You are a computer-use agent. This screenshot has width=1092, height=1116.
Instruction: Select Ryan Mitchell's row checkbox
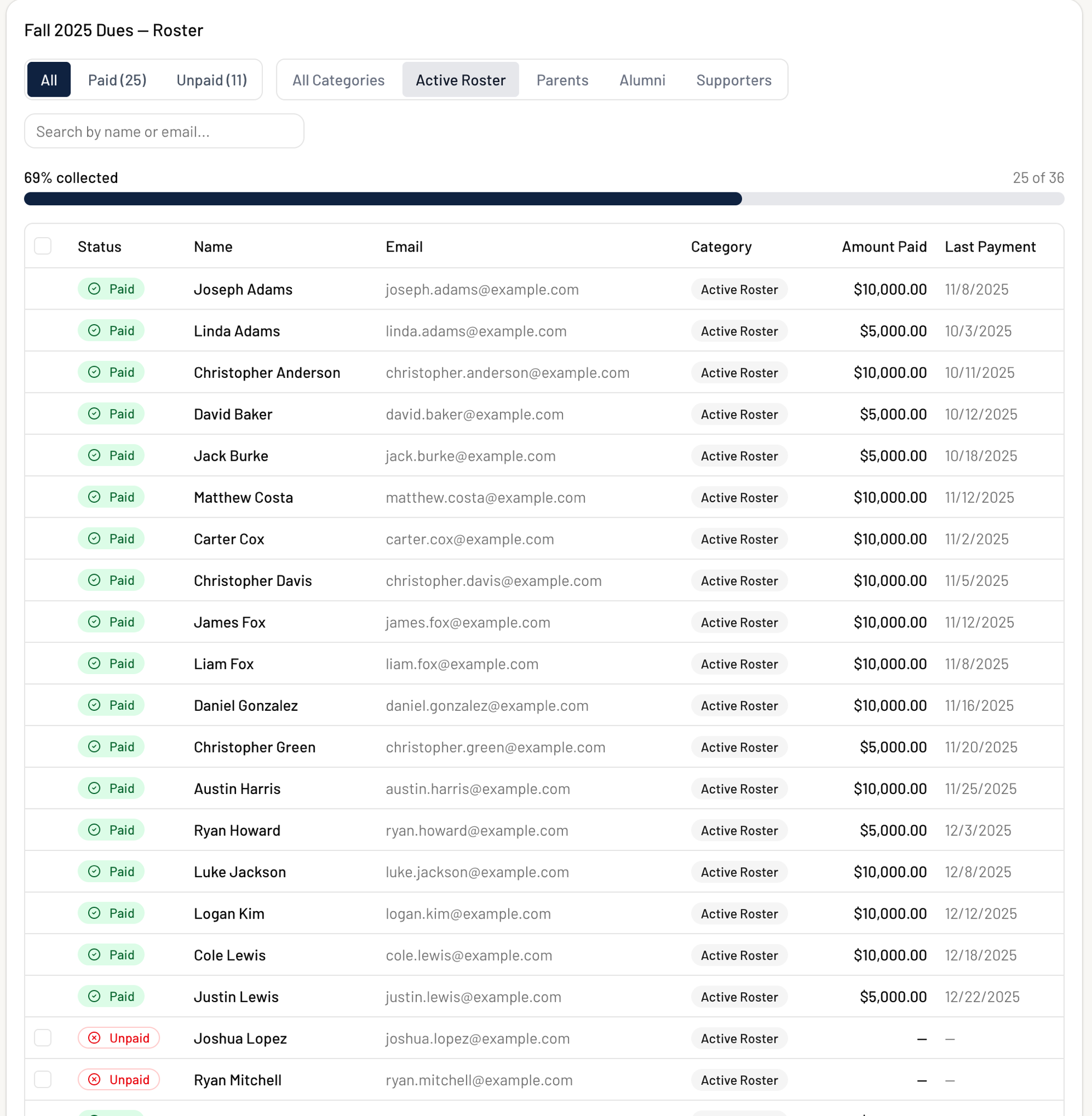click(43, 1080)
